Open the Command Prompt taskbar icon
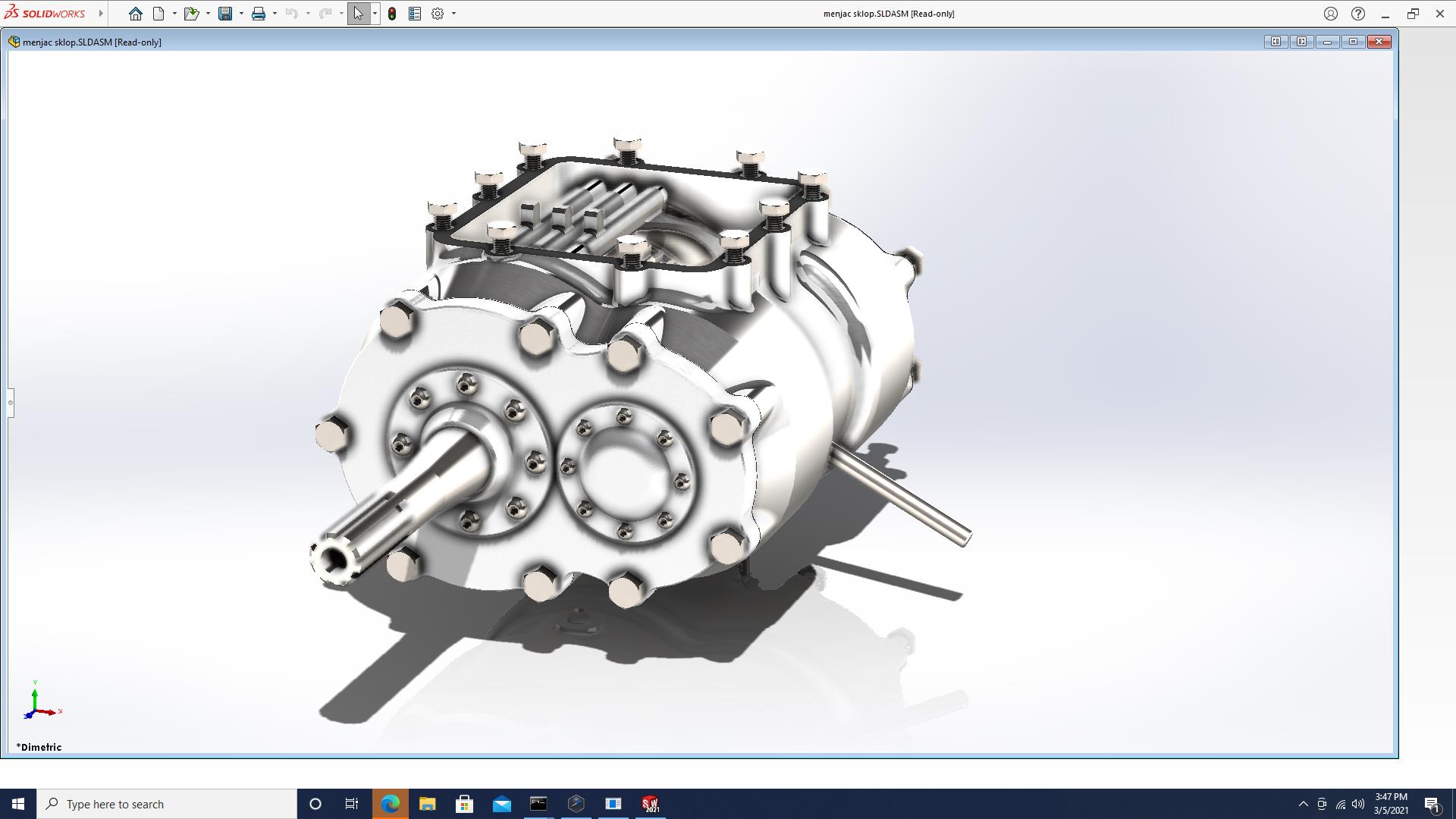The height and width of the screenshot is (819, 1456). tap(538, 804)
